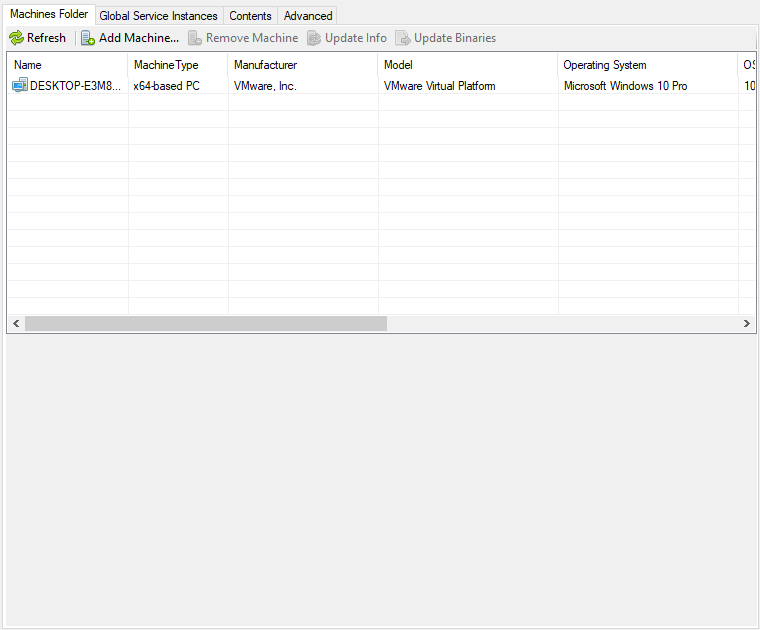The height and width of the screenshot is (630, 760).
Task: Sort by the Model column header
Action: [x=468, y=65]
